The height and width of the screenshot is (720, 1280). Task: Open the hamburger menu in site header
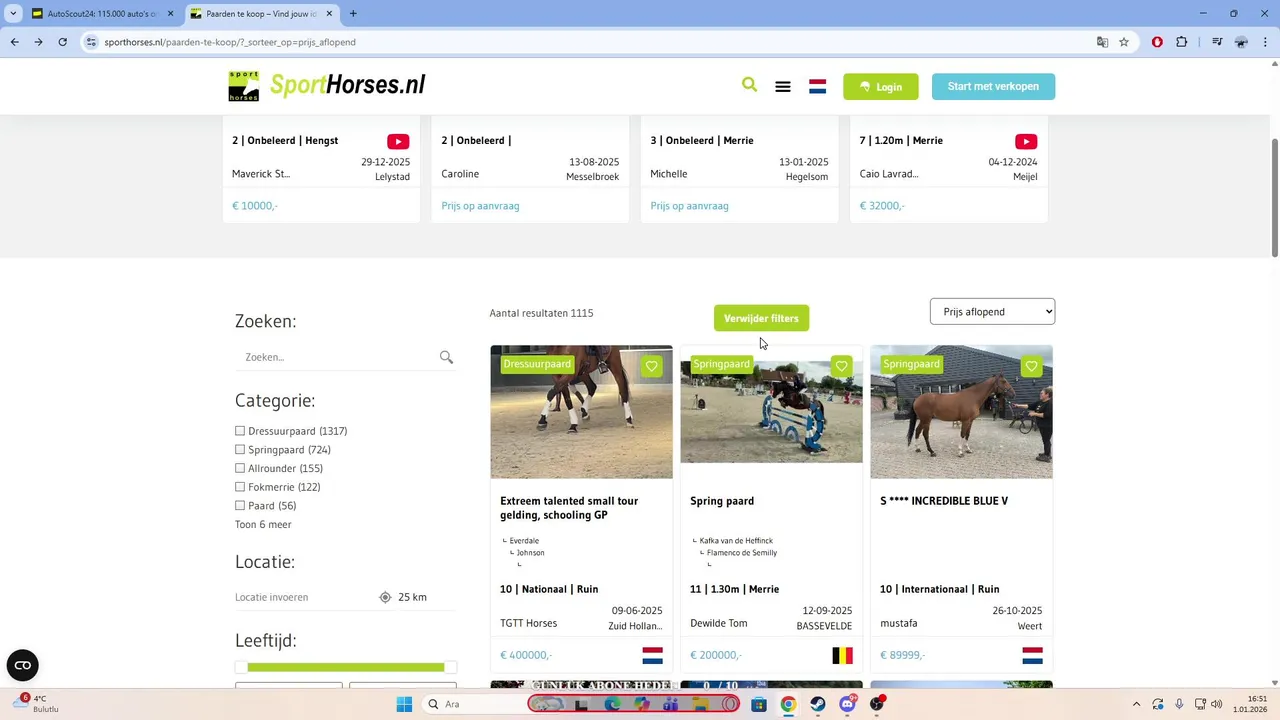[783, 87]
